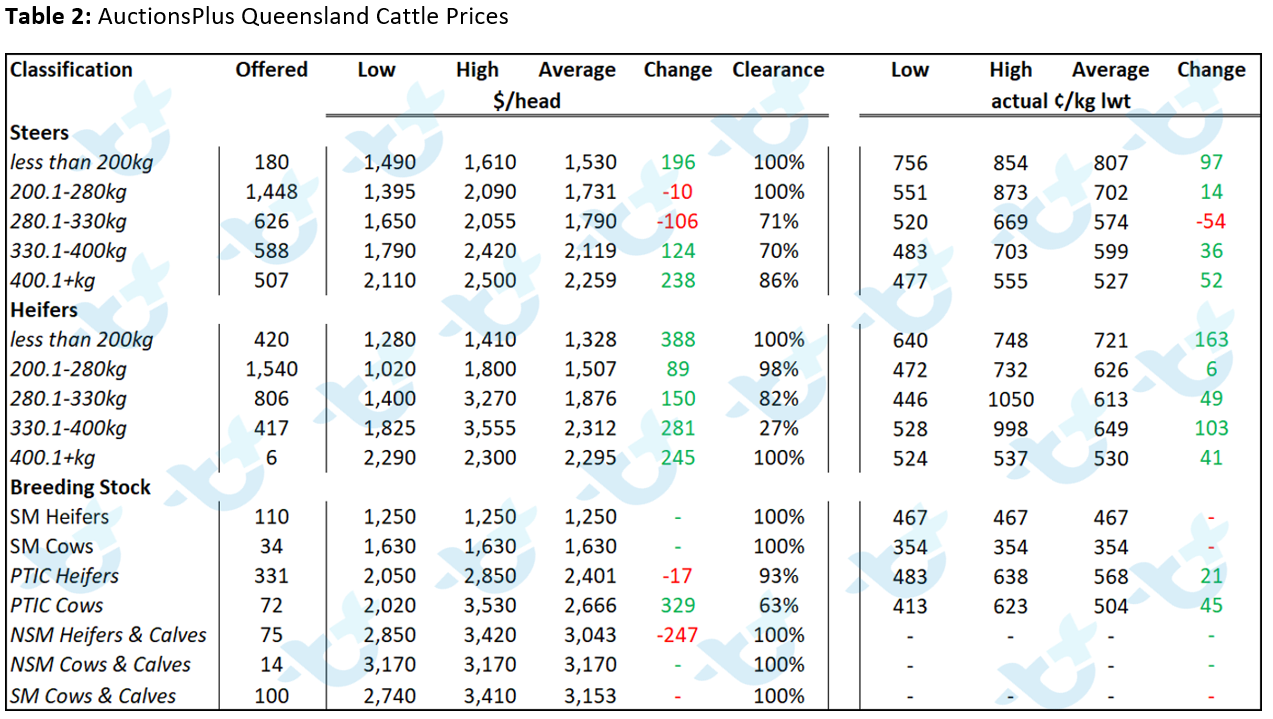Select the 71% clearance cell
Viewport: 1273px width, 719px height.
(778, 222)
